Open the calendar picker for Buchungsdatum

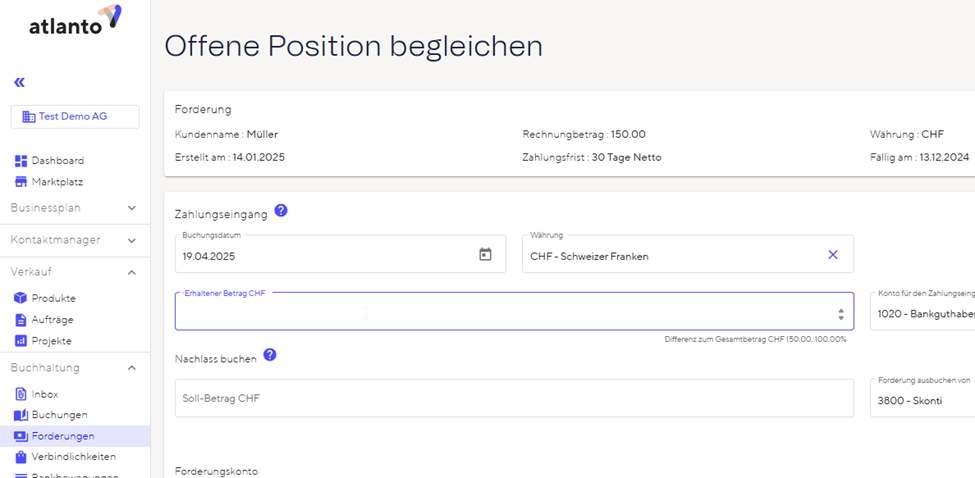485,255
